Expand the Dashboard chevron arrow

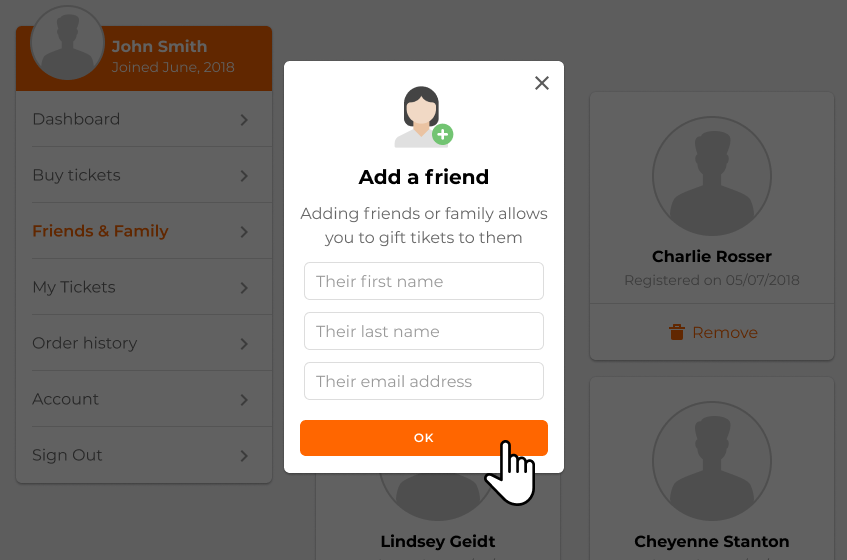[244, 120]
